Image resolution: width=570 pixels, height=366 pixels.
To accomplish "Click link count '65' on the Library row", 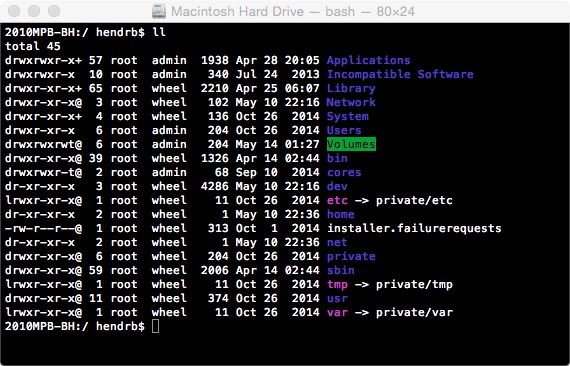I will pos(96,88).
